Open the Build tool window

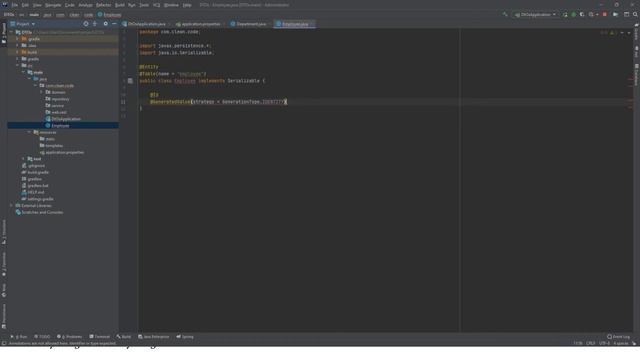pos(124,337)
